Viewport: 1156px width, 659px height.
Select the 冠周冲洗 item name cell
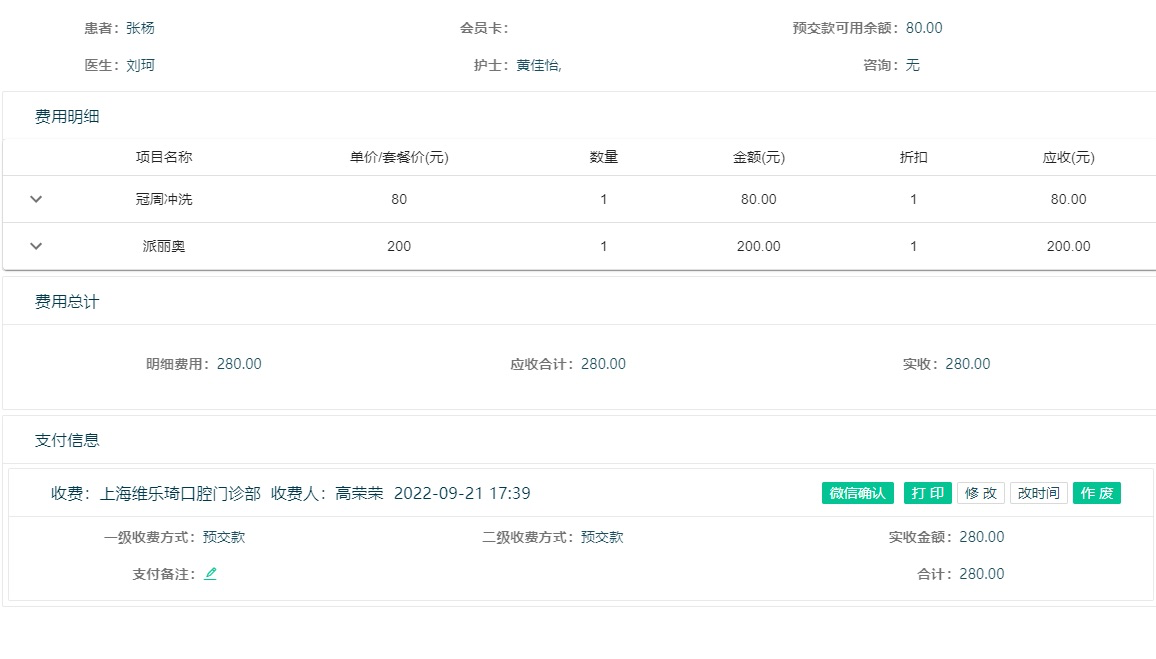click(x=164, y=199)
